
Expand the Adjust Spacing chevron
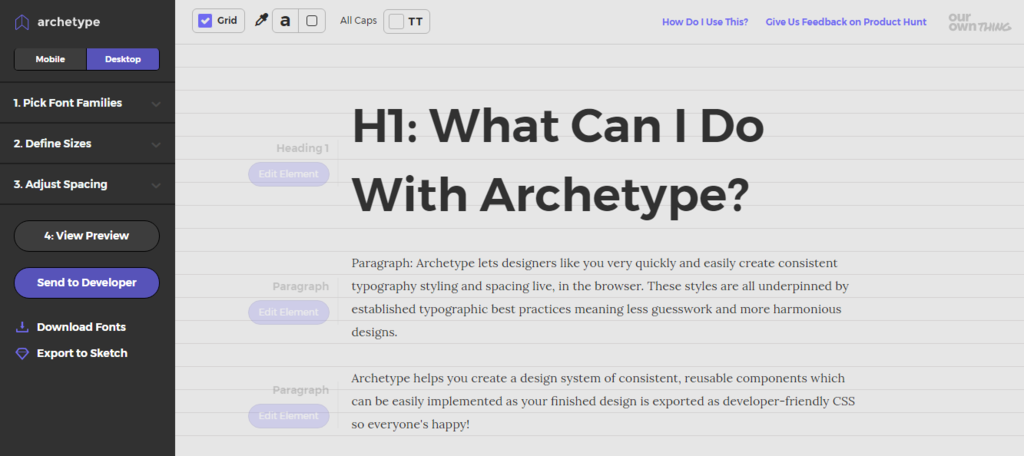[x=156, y=185]
